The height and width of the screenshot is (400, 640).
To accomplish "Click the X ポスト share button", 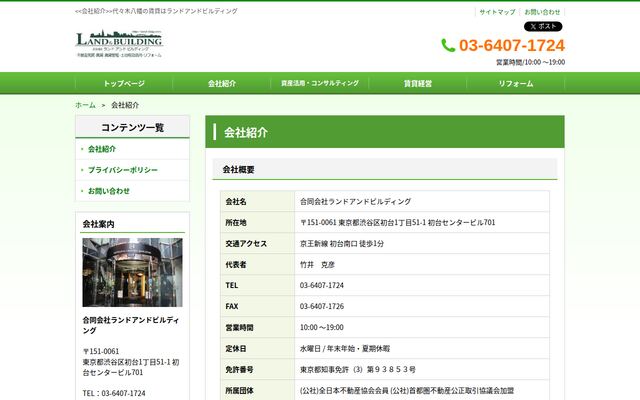I will [x=543, y=27].
